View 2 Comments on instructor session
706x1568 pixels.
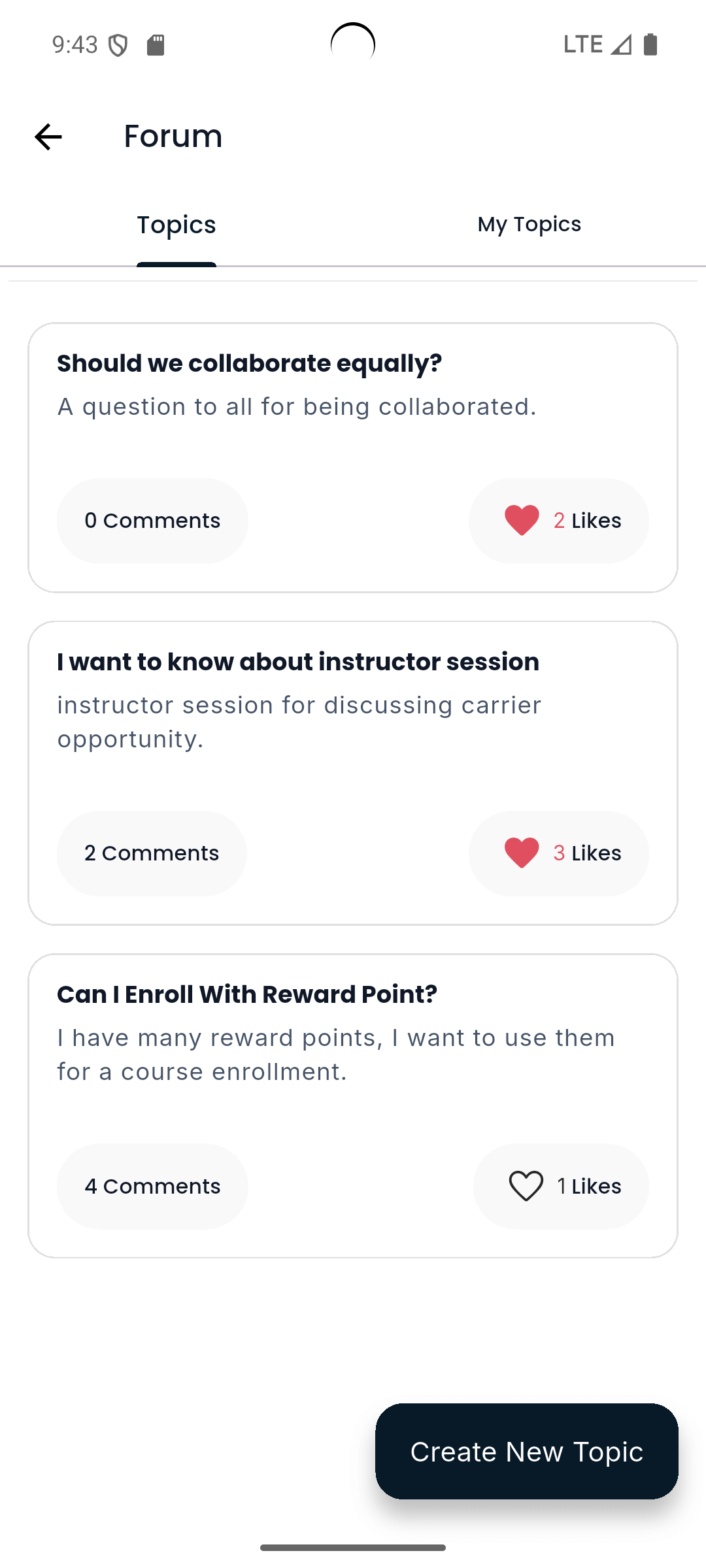pos(152,853)
